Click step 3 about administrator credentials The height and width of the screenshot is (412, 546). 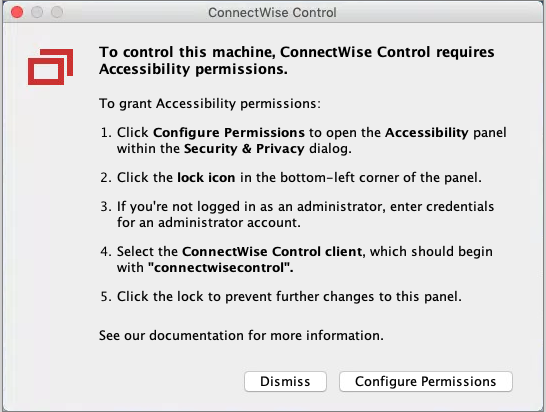point(297,215)
